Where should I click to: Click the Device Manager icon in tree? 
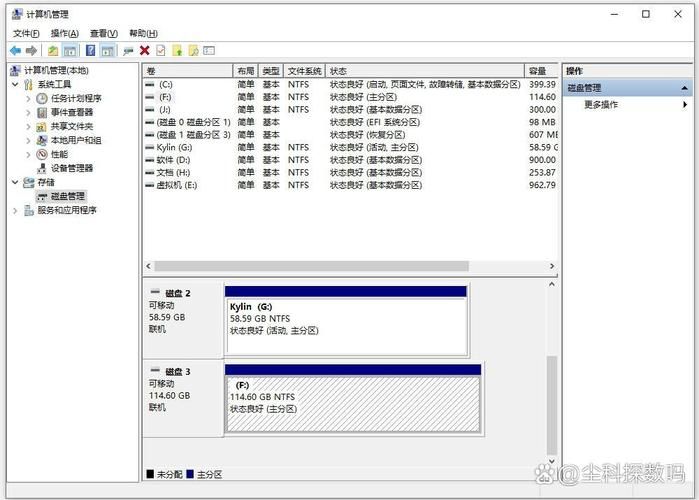[42, 168]
